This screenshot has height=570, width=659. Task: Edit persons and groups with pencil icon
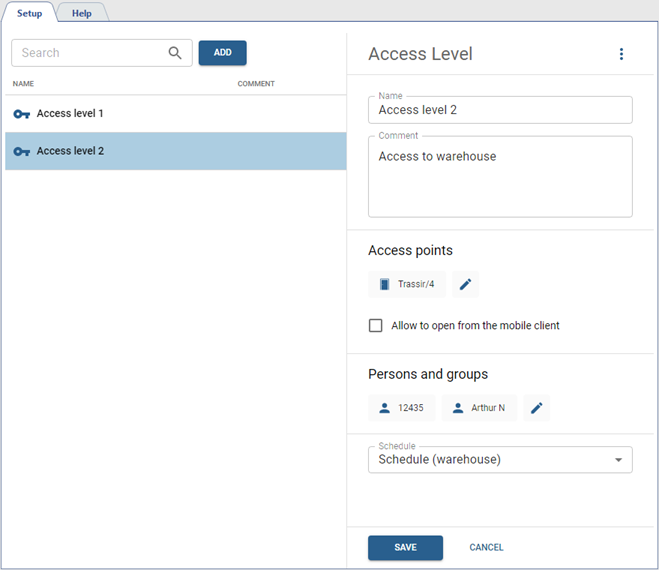[x=536, y=408]
